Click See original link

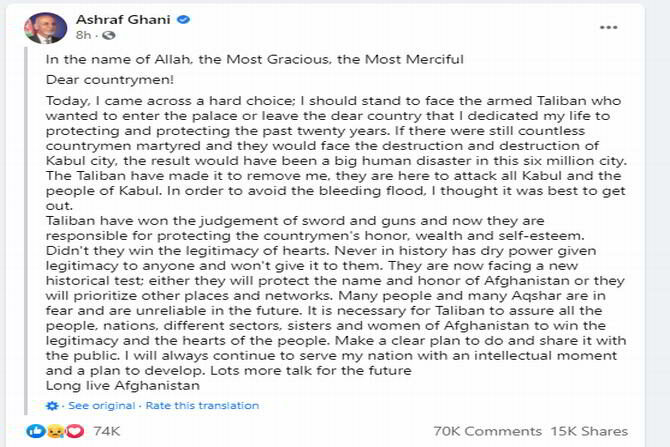point(102,406)
